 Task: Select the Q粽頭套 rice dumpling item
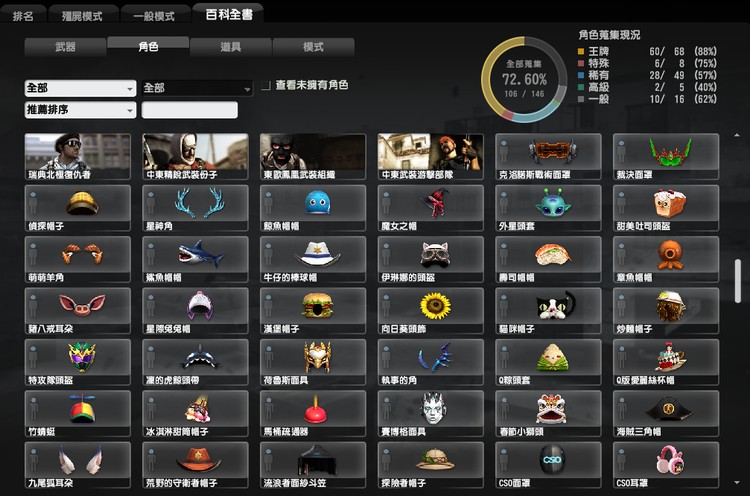[x=548, y=362]
